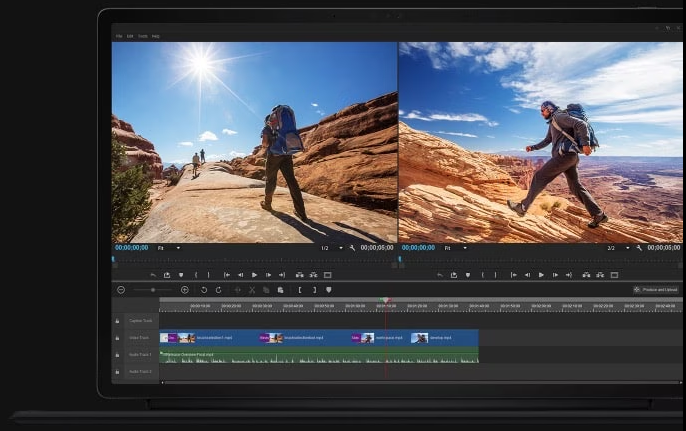Screen dimensions: 686x431
Task: Zoom in the timeline with plus icon
Action: (184, 290)
